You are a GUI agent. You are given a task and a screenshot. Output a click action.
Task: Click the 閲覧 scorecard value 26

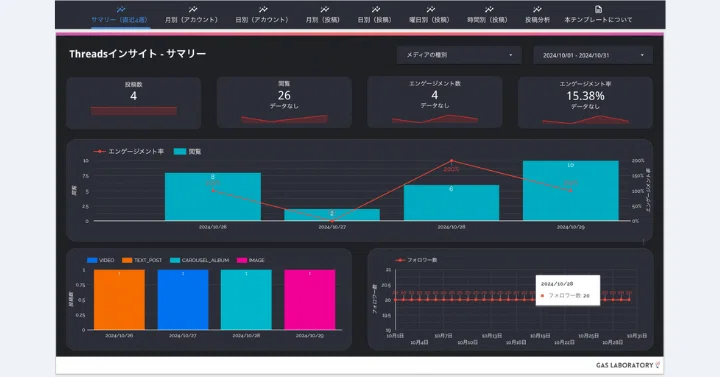(284, 96)
